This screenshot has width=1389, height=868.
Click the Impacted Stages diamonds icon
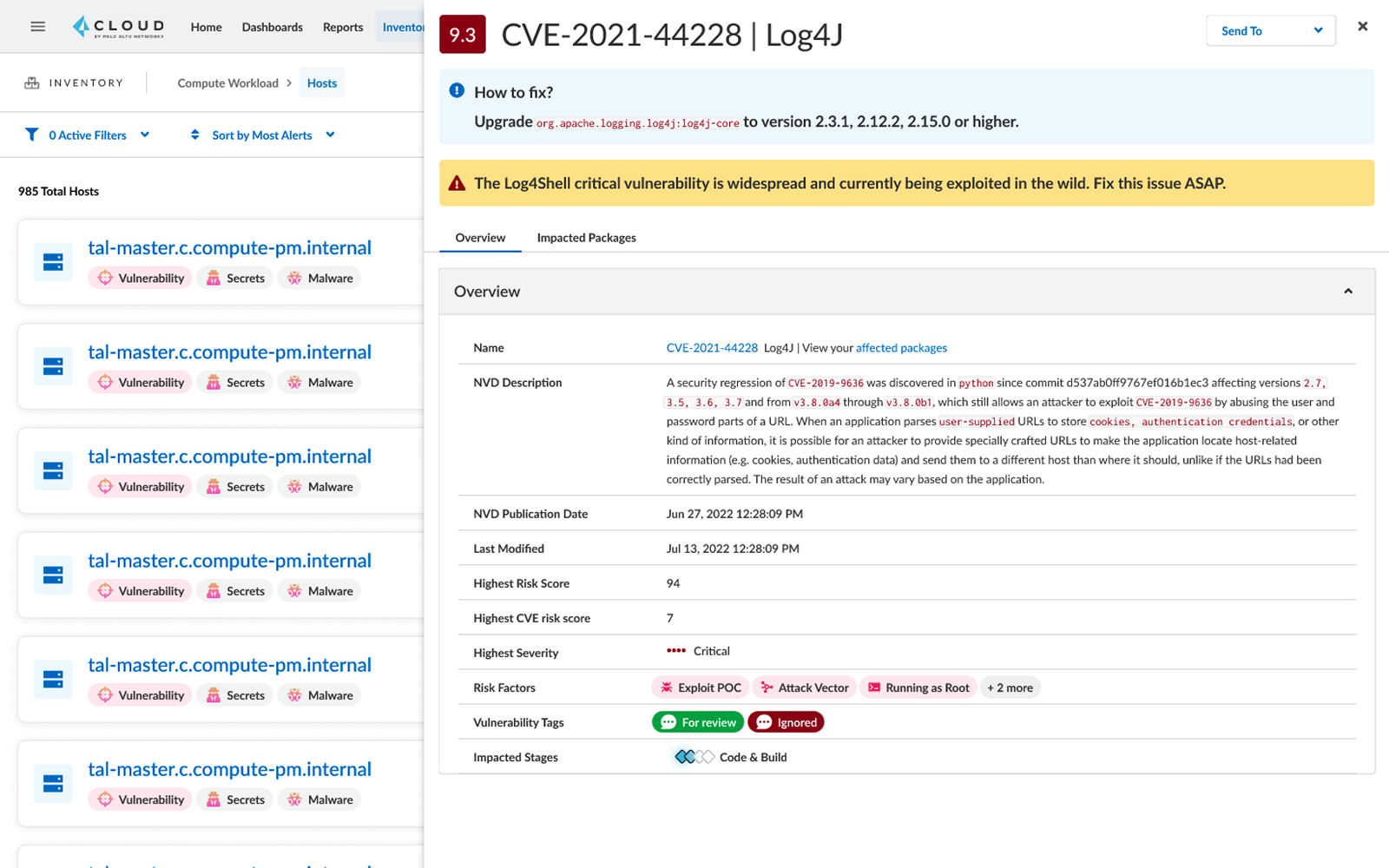(x=694, y=757)
